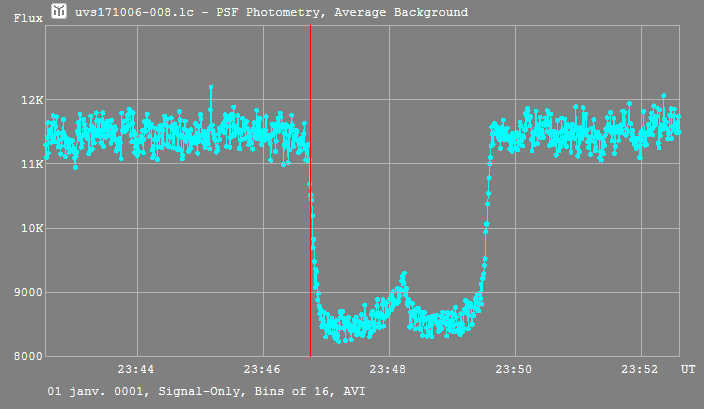Click the 9000 y-axis tick label
Screen dimensions: 704x409
coord(30,292)
